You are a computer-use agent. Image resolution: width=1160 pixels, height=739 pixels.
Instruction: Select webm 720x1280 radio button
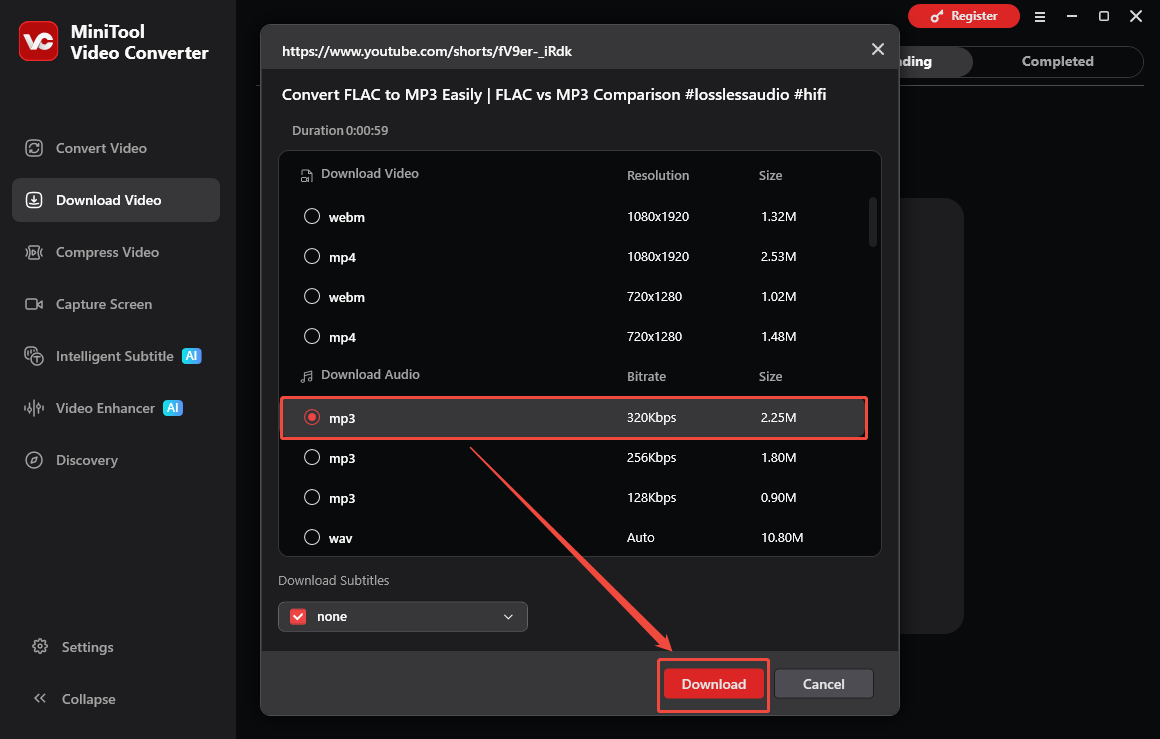point(312,296)
